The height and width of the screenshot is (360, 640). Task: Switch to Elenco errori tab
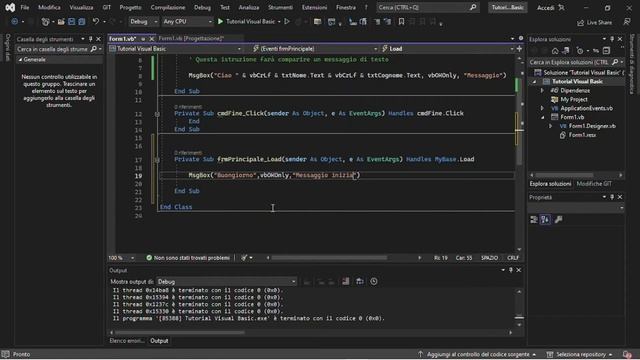point(127,341)
